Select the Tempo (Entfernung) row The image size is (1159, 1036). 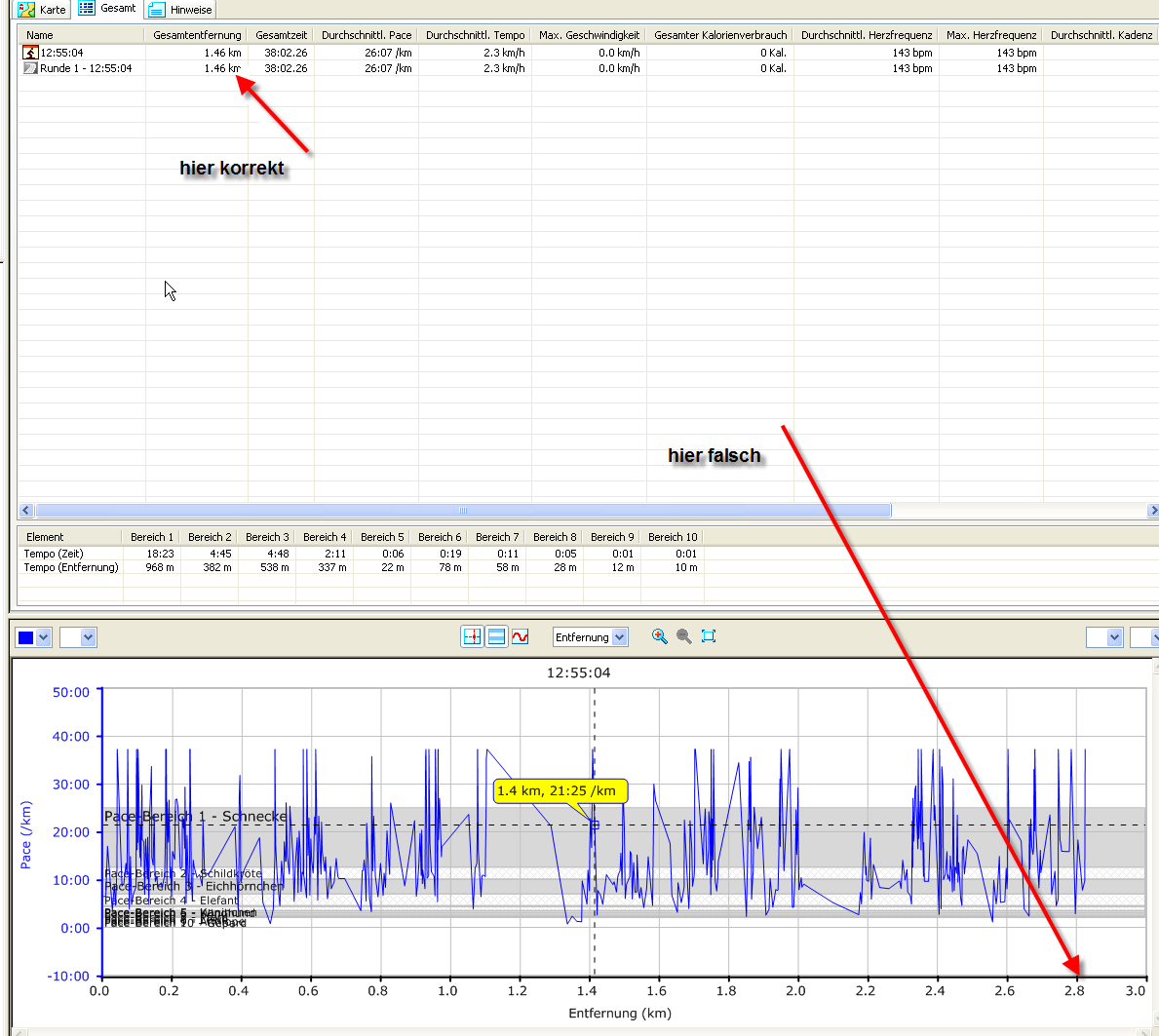point(71,567)
